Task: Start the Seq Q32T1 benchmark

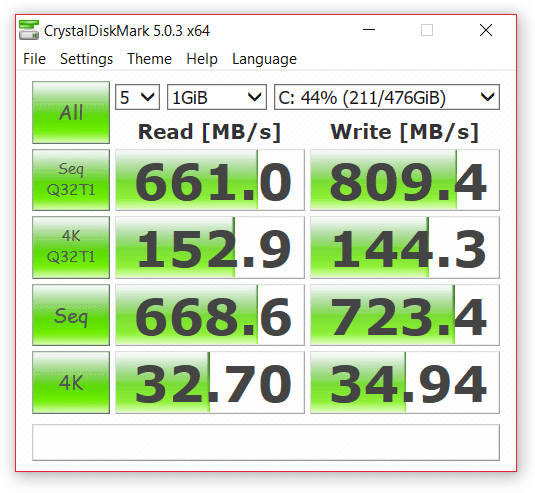Action: 71,180
